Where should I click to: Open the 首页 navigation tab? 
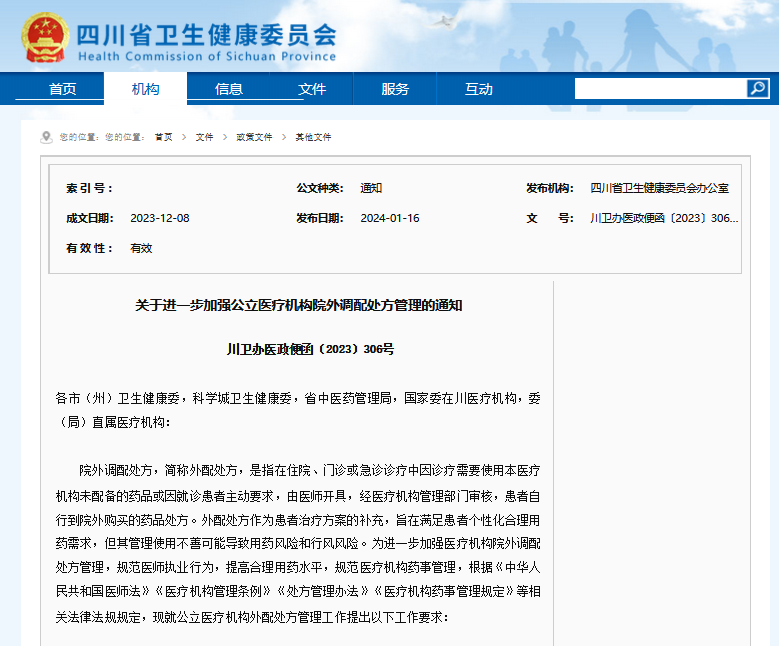coord(63,89)
